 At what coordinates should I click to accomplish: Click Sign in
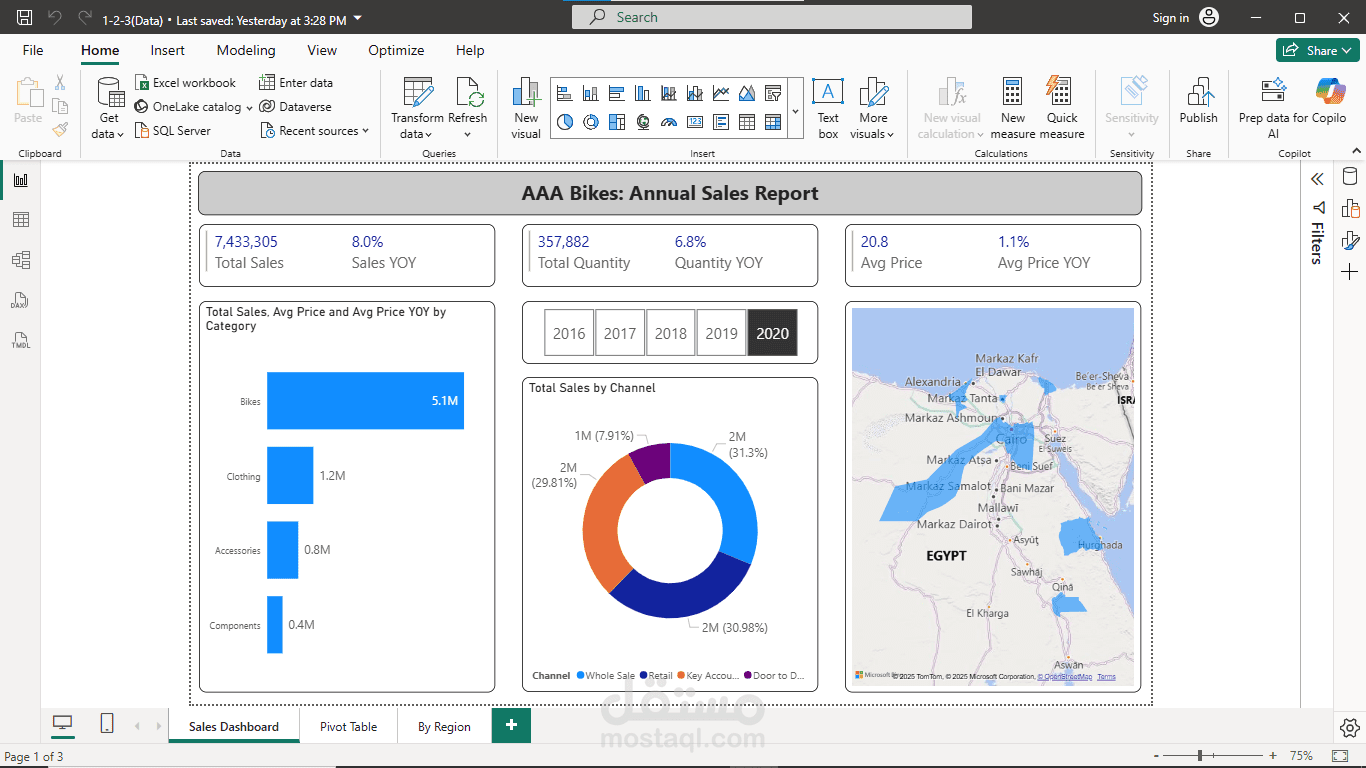pos(1171,18)
